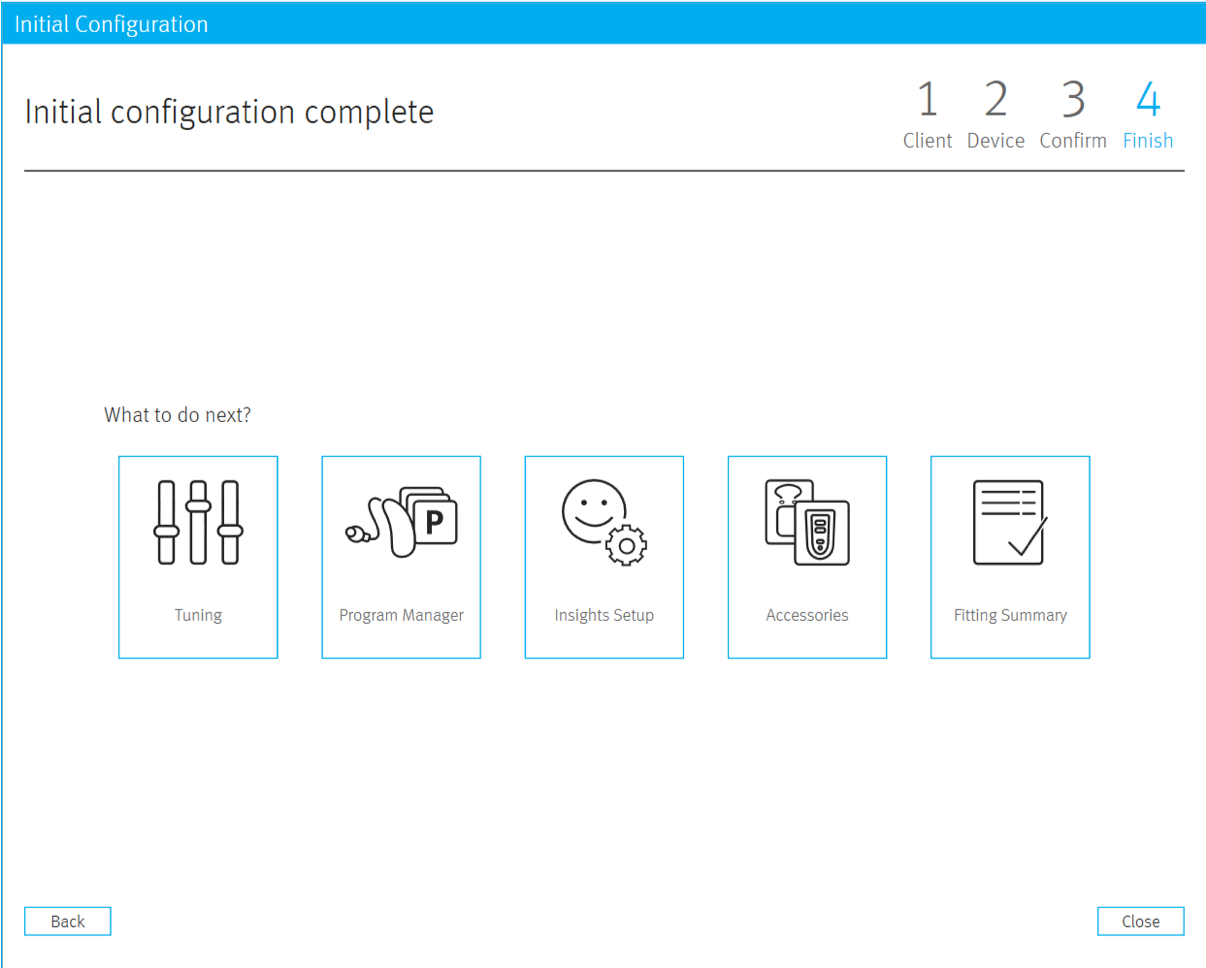The image size is (1206, 968).
Task: Click the 'What to do next?' text
Action: [x=177, y=415]
